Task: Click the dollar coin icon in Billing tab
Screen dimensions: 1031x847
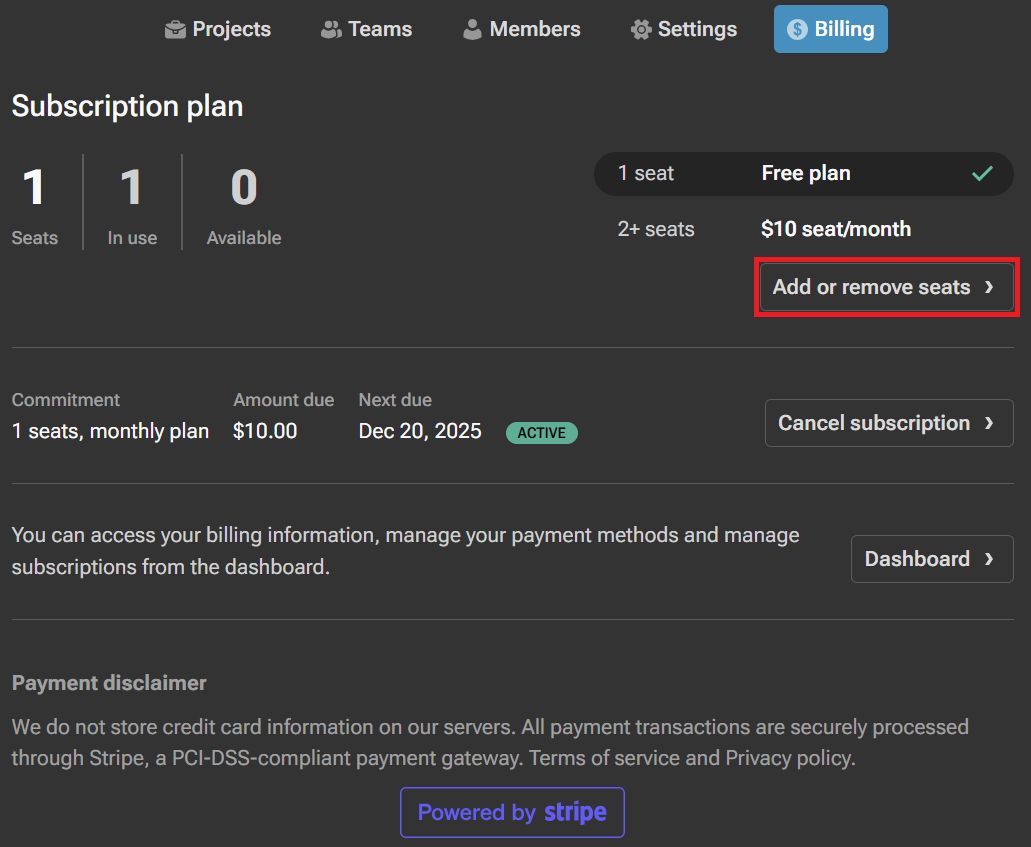Action: coord(797,30)
